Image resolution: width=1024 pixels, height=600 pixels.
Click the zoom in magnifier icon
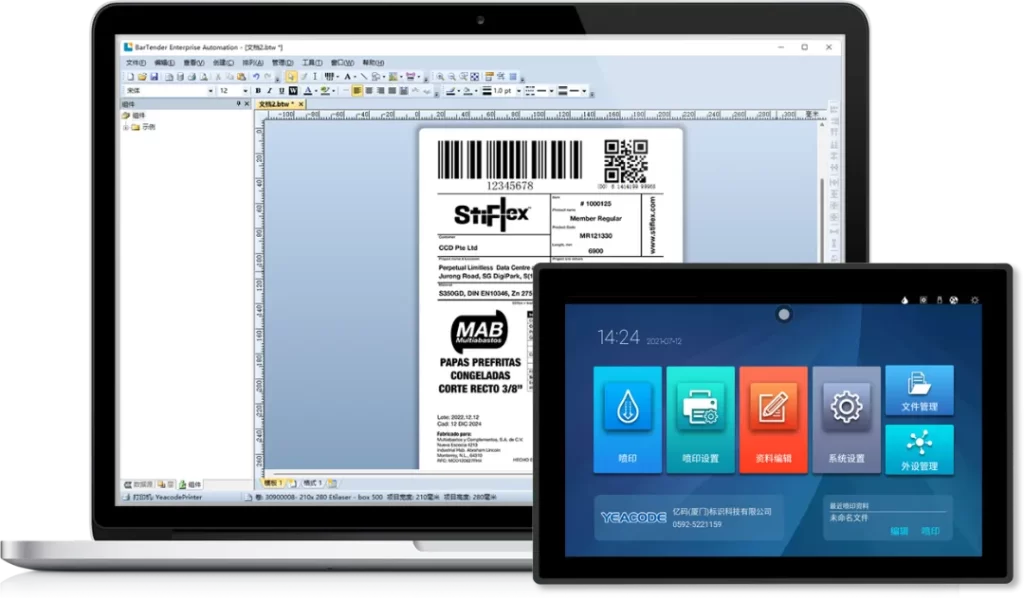440,76
